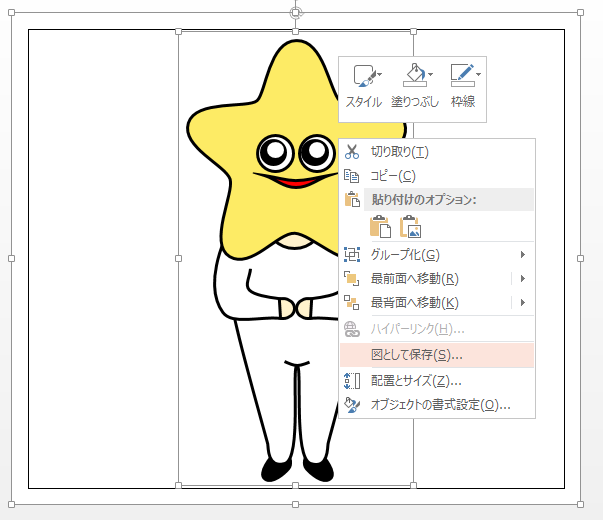
Task: Click the rotation handle above the selection
Action: pos(295,12)
